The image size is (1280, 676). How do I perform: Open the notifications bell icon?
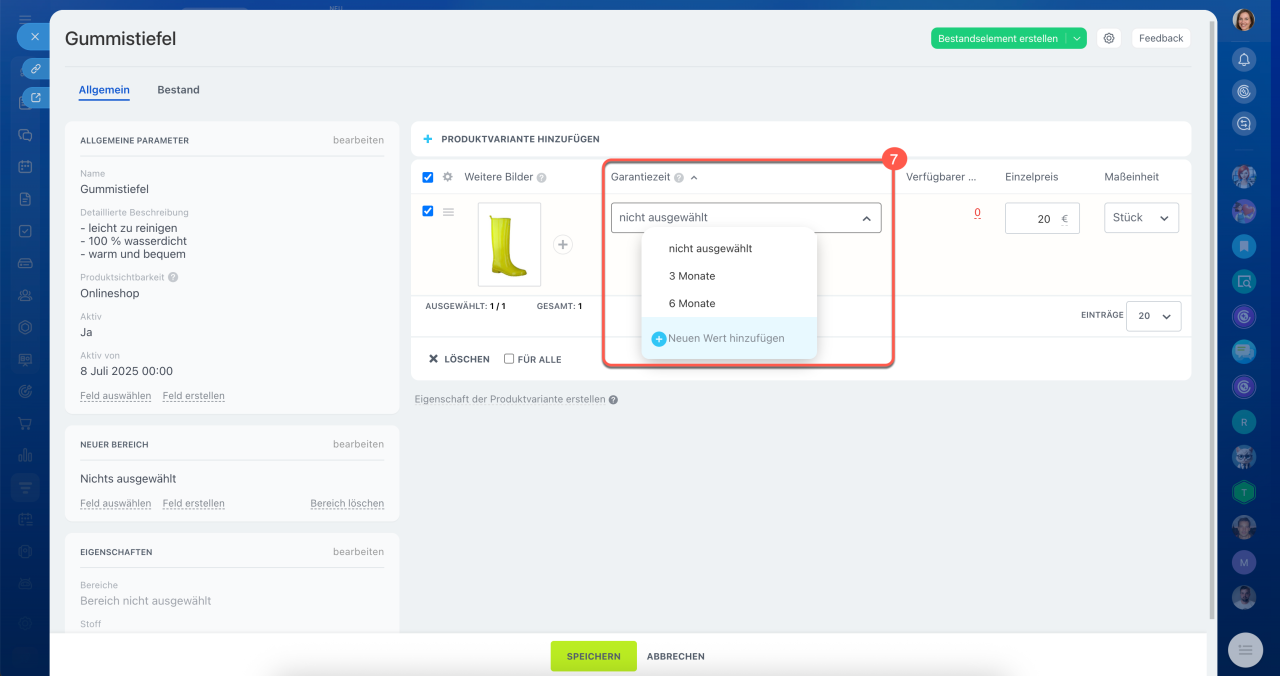pyautogui.click(x=1244, y=59)
